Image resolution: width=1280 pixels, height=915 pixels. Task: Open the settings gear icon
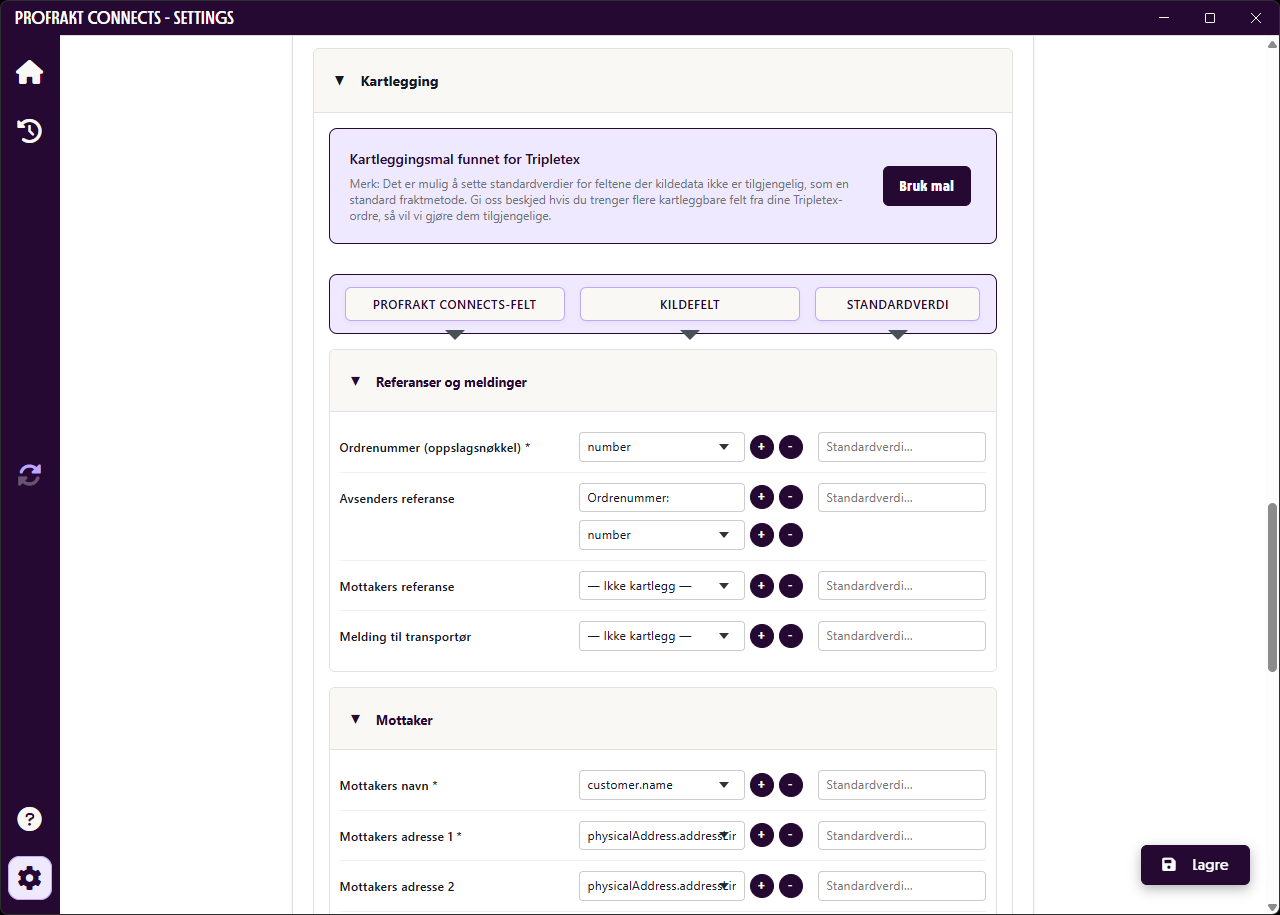[x=30, y=878]
